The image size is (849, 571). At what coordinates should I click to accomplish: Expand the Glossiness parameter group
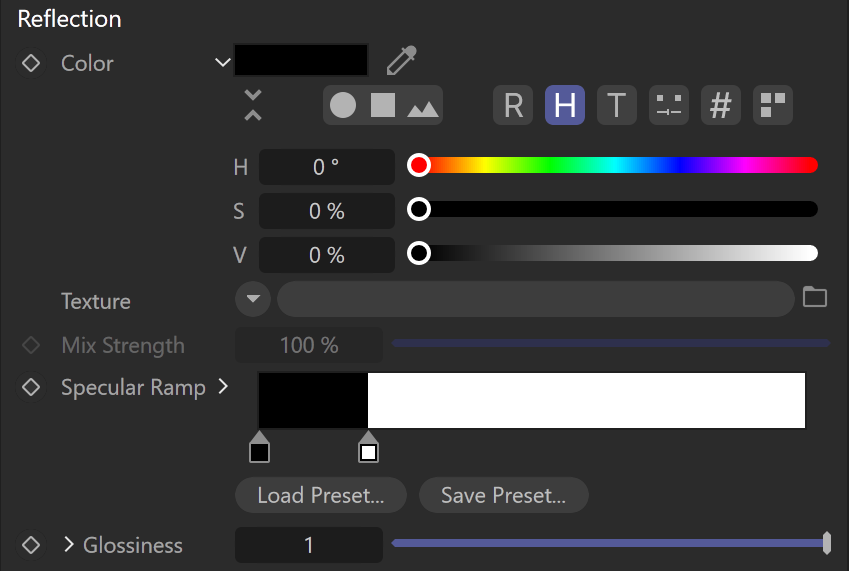click(x=69, y=544)
